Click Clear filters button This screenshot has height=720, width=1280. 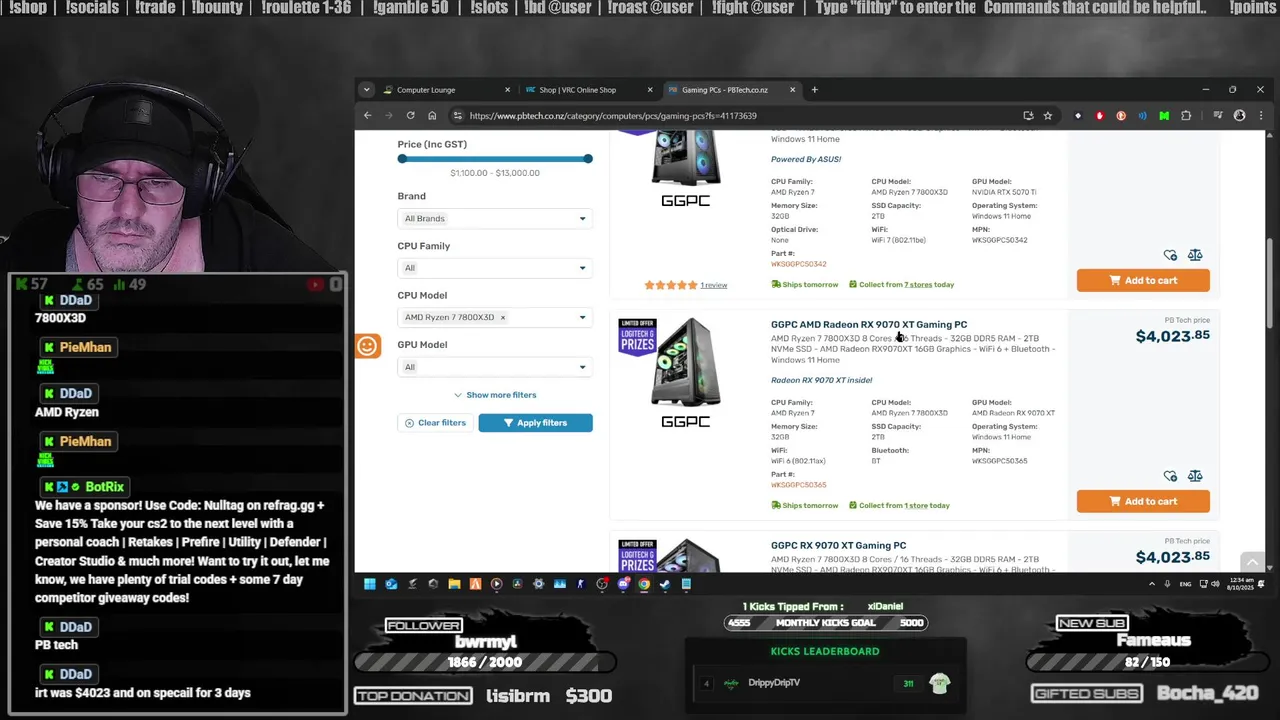tap(435, 423)
